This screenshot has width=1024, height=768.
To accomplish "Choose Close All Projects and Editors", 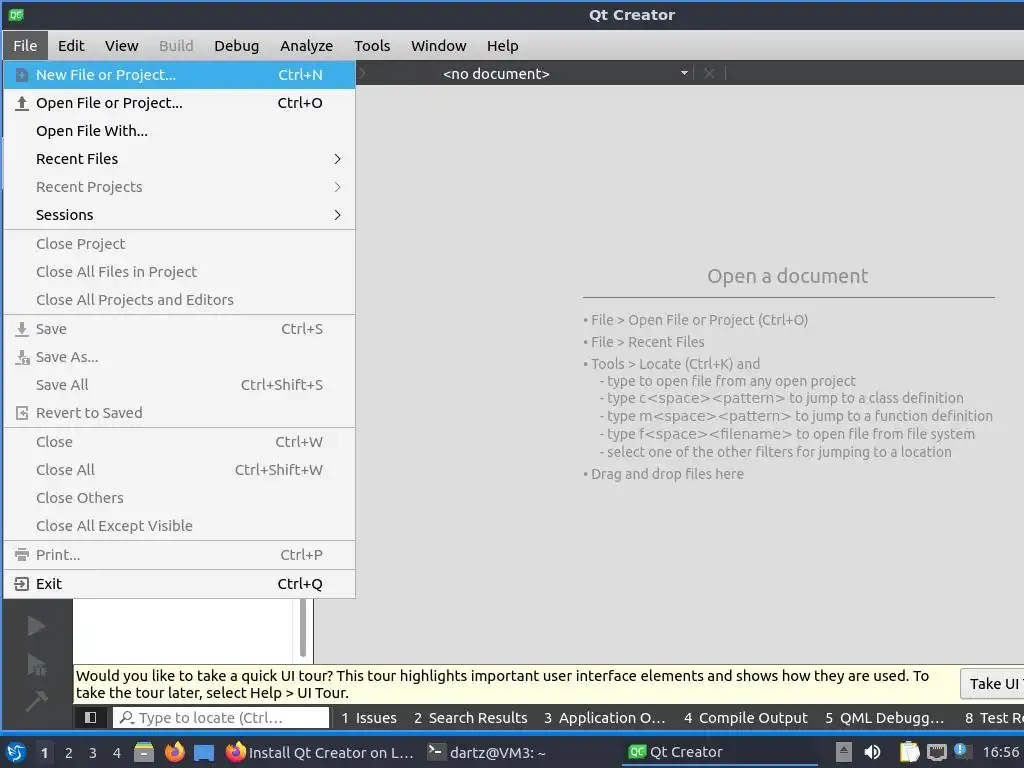I will pos(180,300).
